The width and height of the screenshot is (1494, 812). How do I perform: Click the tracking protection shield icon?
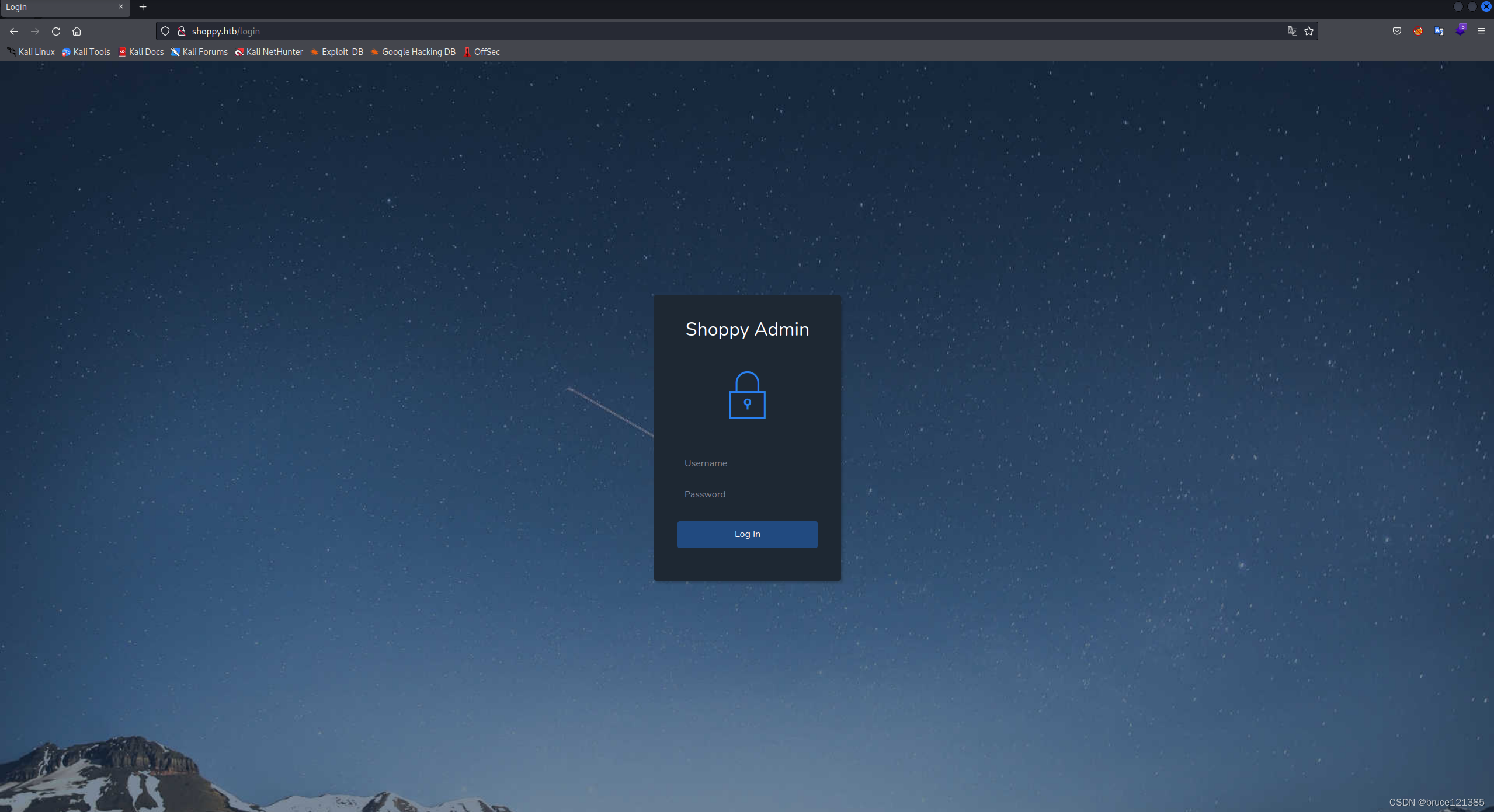click(x=165, y=31)
